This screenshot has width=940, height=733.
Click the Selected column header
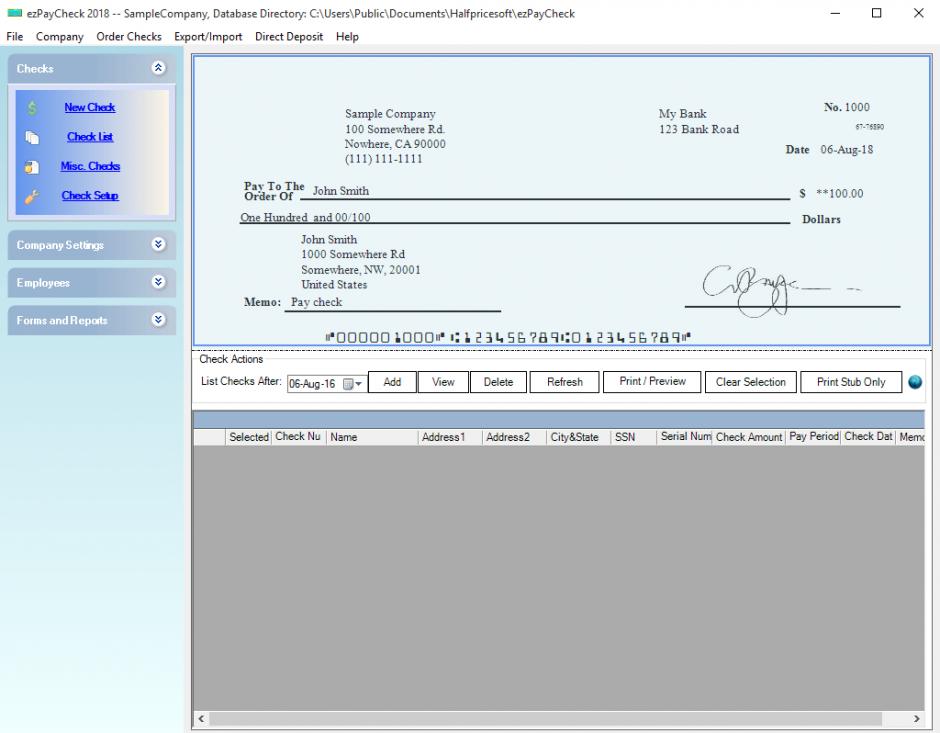(x=249, y=437)
